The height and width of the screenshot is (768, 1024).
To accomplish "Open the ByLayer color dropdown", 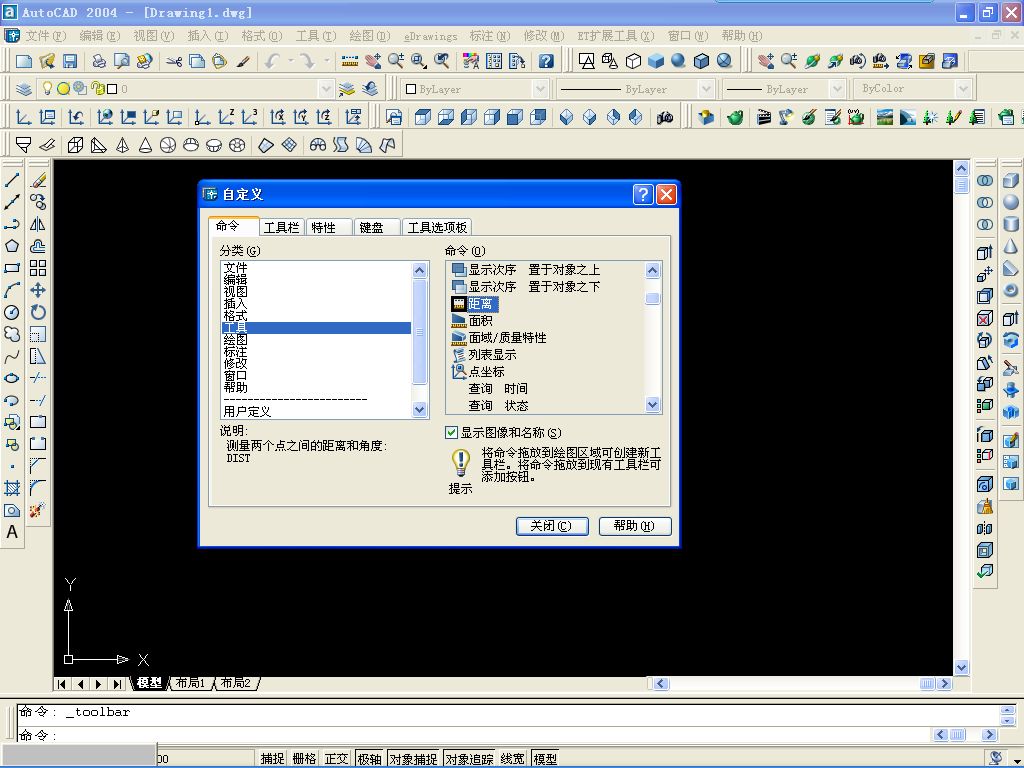I will pyautogui.click(x=539, y=89).
